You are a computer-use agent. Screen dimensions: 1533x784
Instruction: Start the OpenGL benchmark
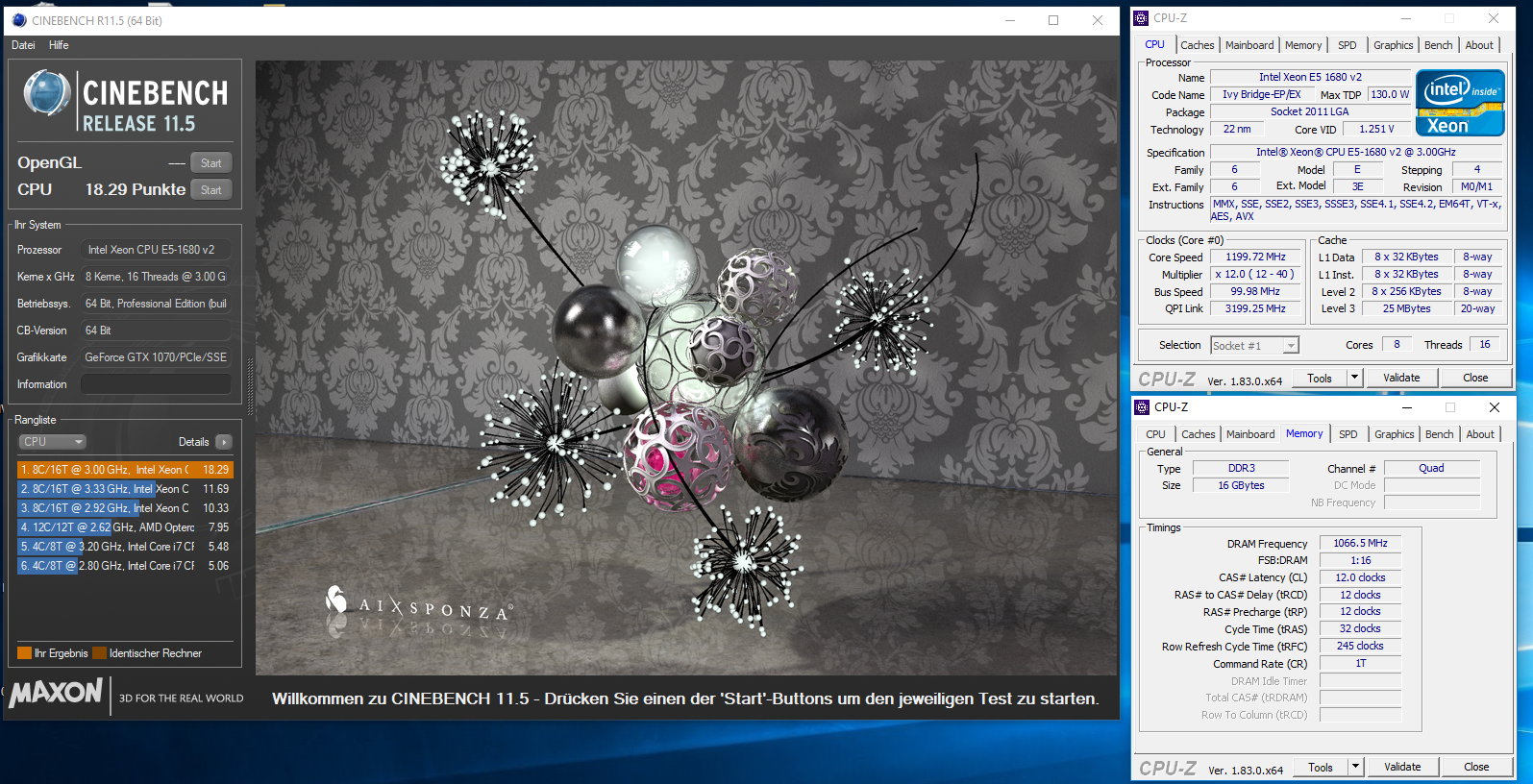click(x=211, y=163)
